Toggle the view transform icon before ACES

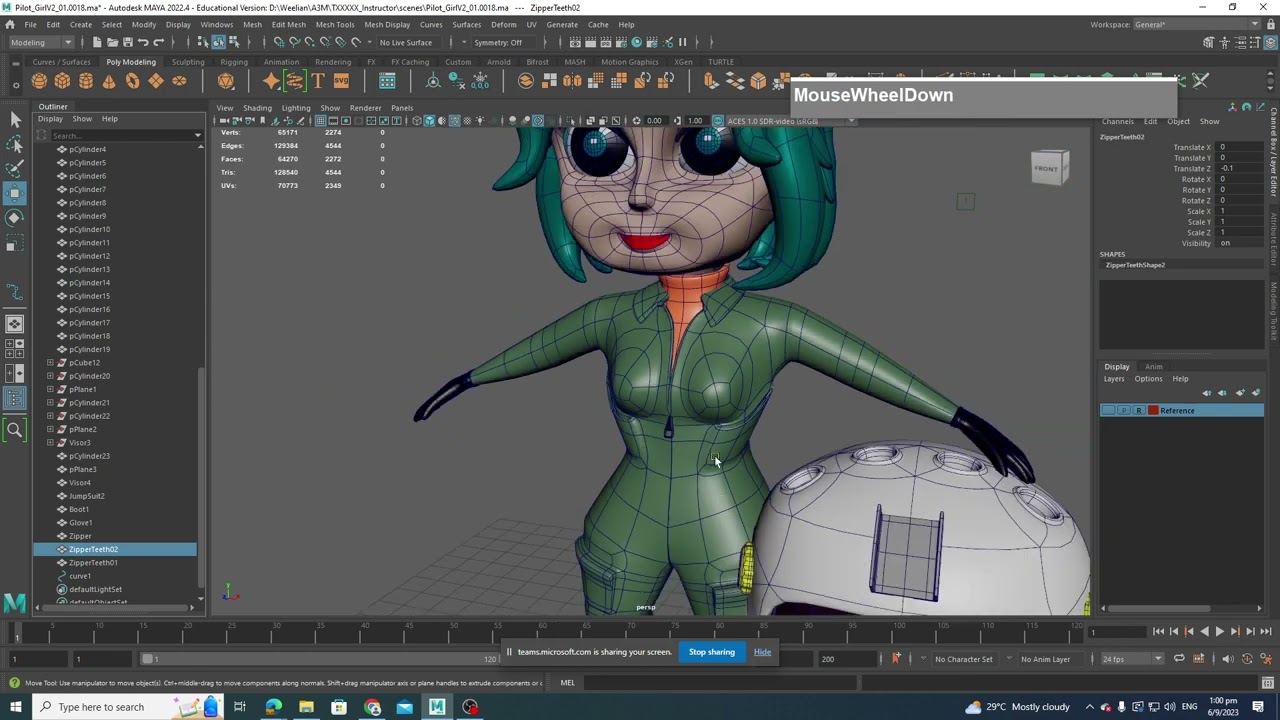(718, 121)
